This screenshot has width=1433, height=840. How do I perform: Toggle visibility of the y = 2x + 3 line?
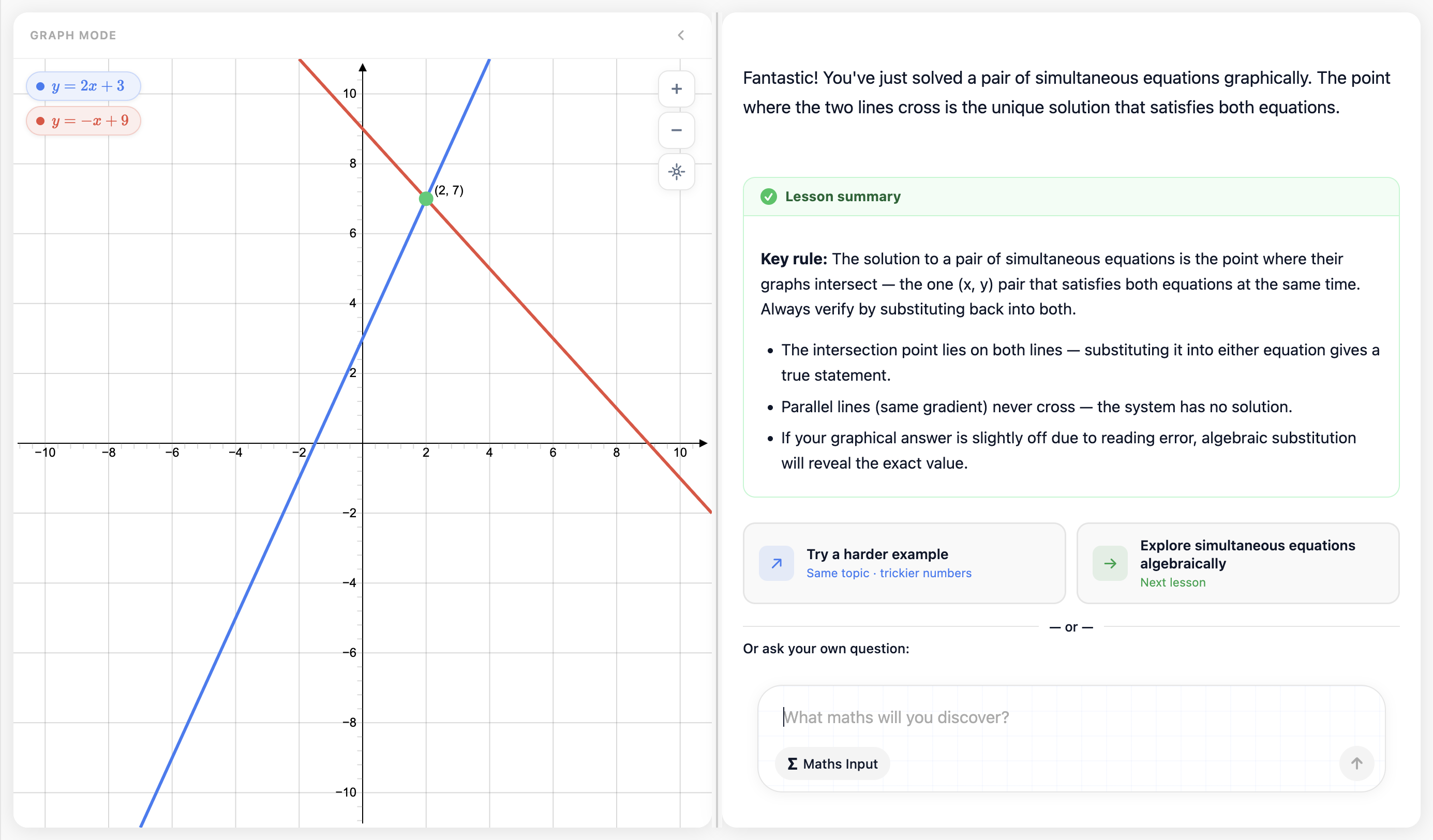[83, 86]
